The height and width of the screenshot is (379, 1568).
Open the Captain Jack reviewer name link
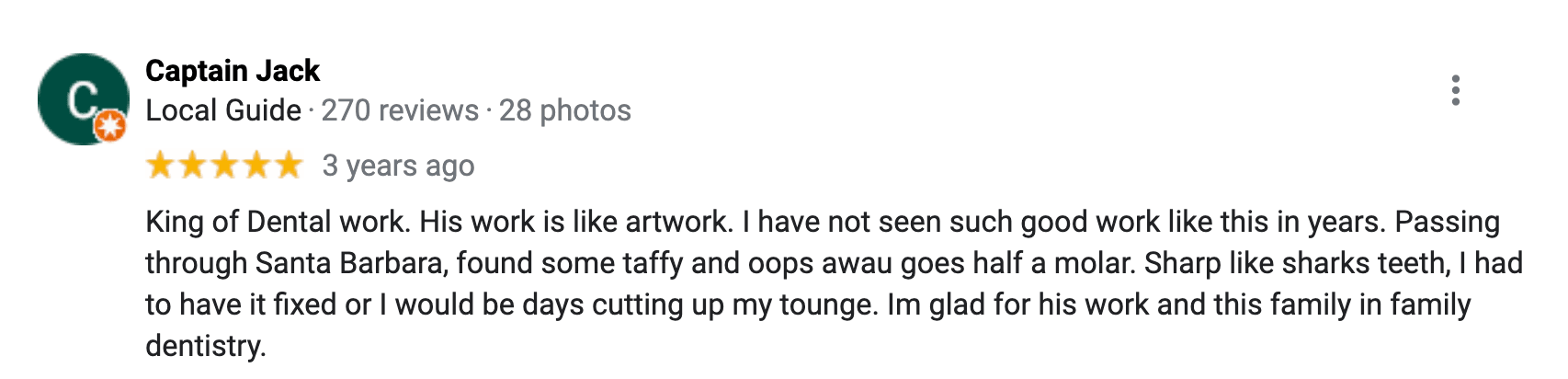click(x=233, y=71)
